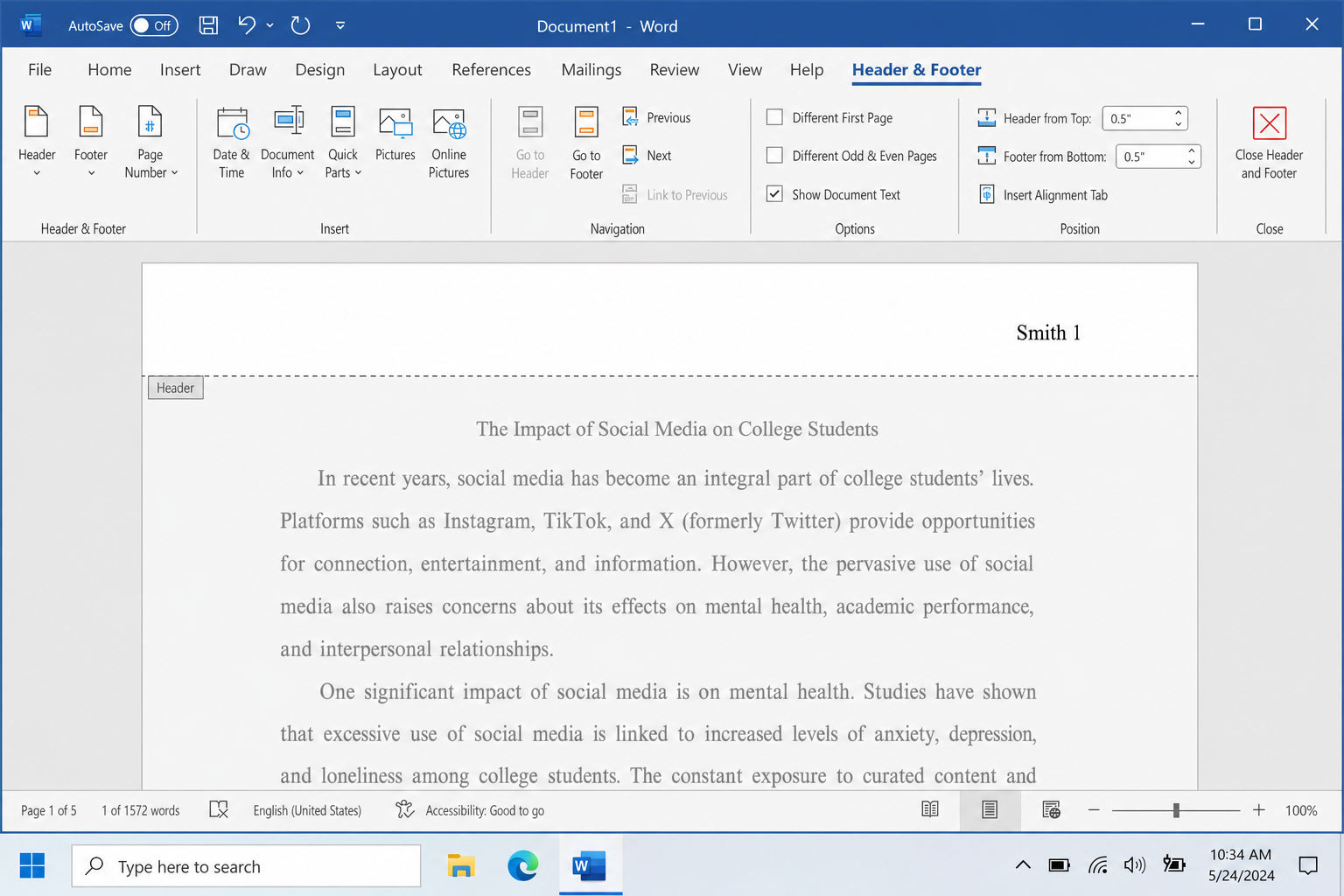
Task: Open the spelling proofing icon
Action: click(x=219, y=810)
